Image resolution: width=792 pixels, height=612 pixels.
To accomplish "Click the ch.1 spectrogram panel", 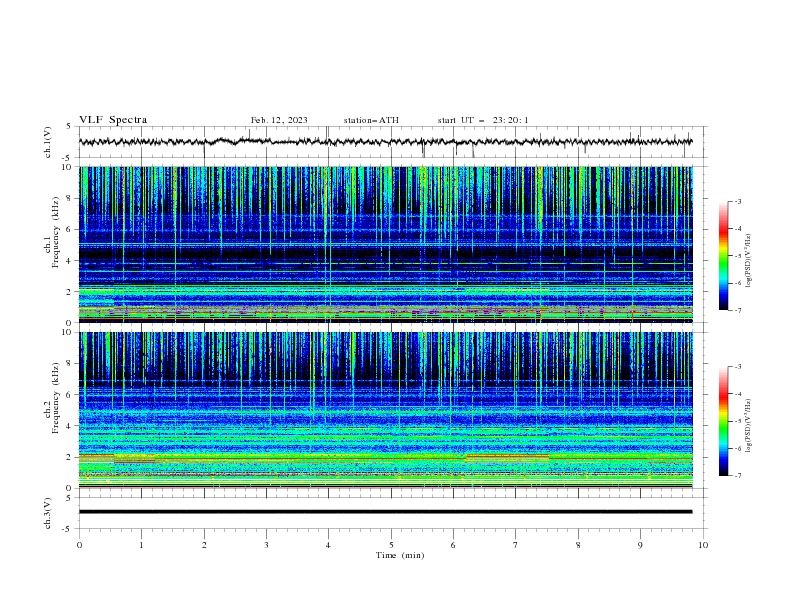I will (x=385, y=244).
